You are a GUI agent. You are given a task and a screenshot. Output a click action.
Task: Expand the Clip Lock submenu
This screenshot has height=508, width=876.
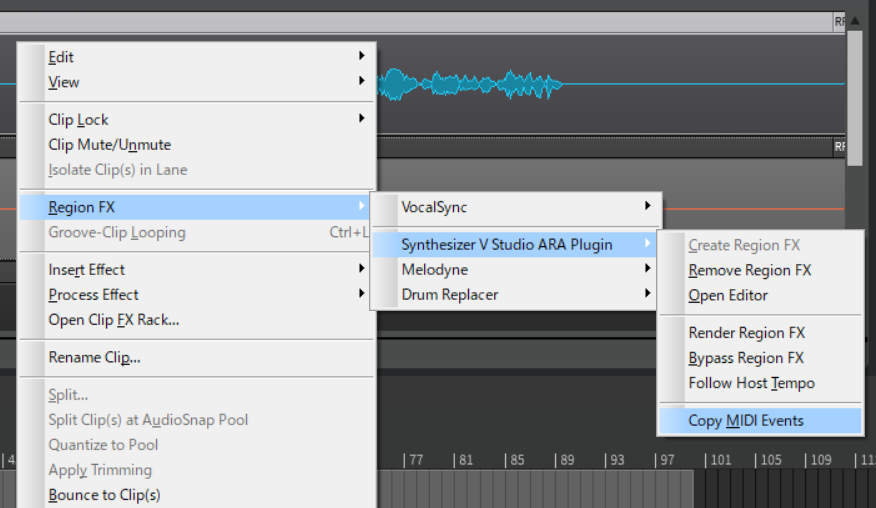(x=78, y=120)
